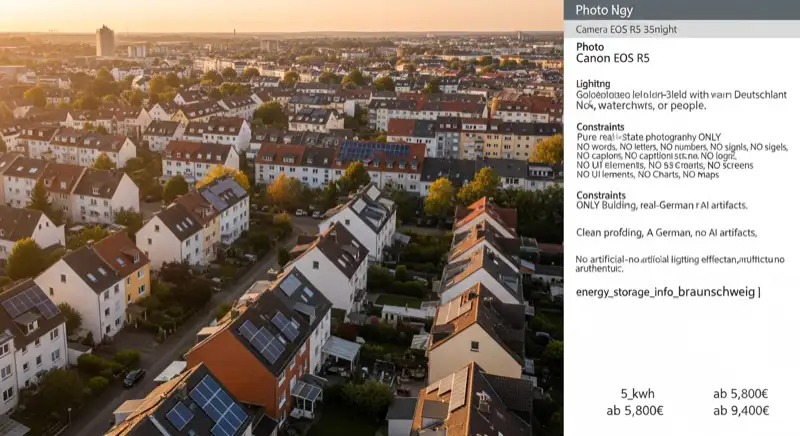Click the "ab 5,800€" price beneath 5_kwh
Screen dimensions: 800x436
(x=635, y=411)
